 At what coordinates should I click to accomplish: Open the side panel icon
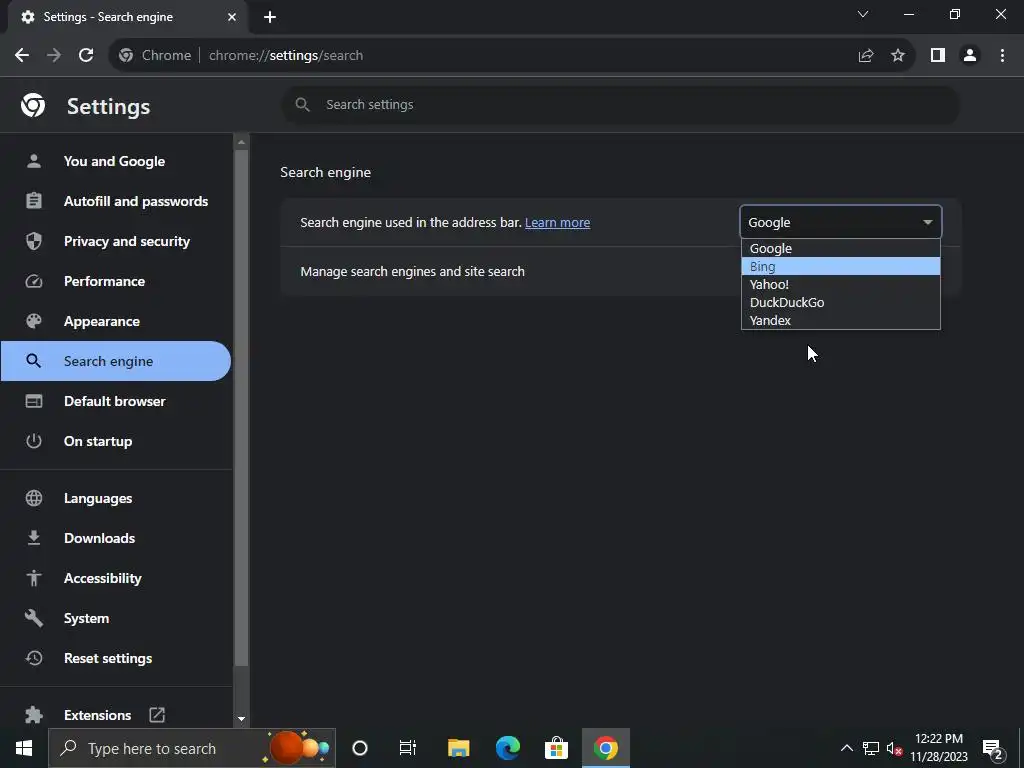point(938,56)
